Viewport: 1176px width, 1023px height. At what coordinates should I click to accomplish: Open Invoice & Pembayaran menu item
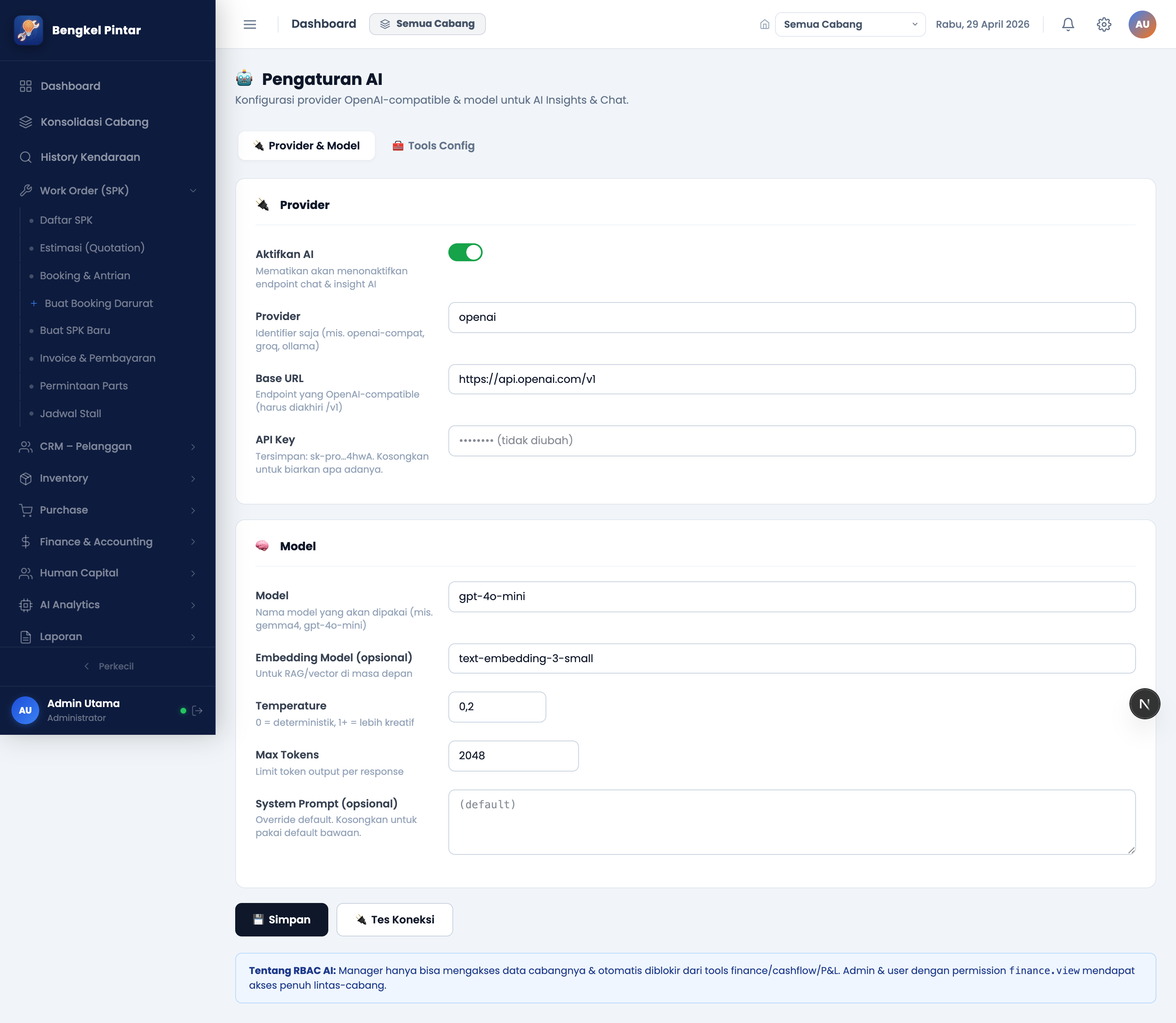(98, 358)
